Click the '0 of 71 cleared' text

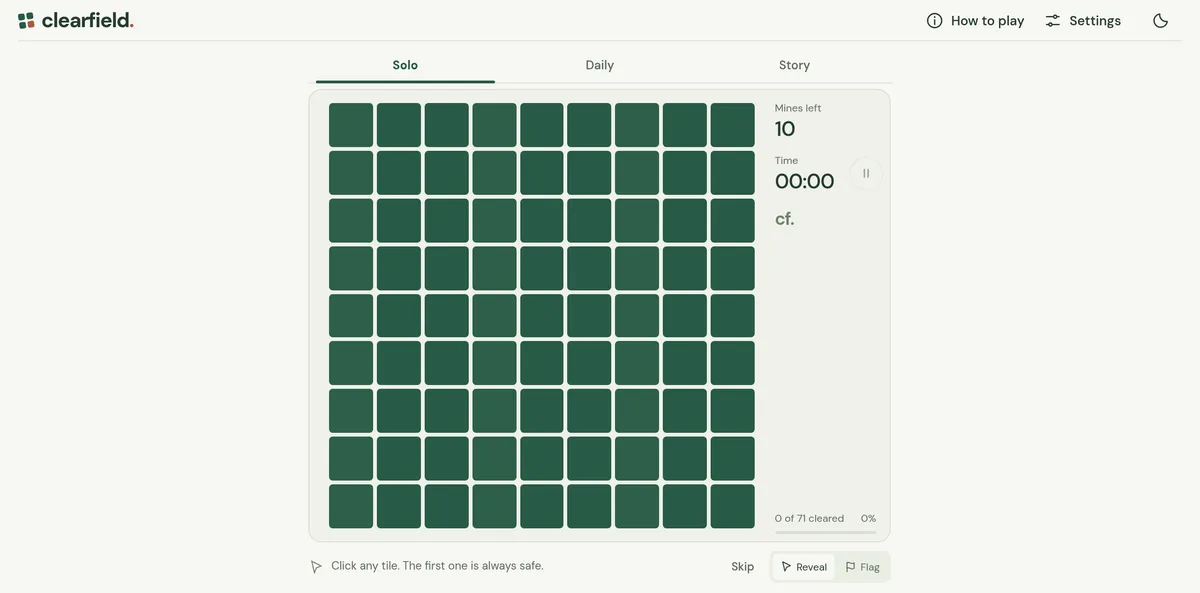point(809,519)
